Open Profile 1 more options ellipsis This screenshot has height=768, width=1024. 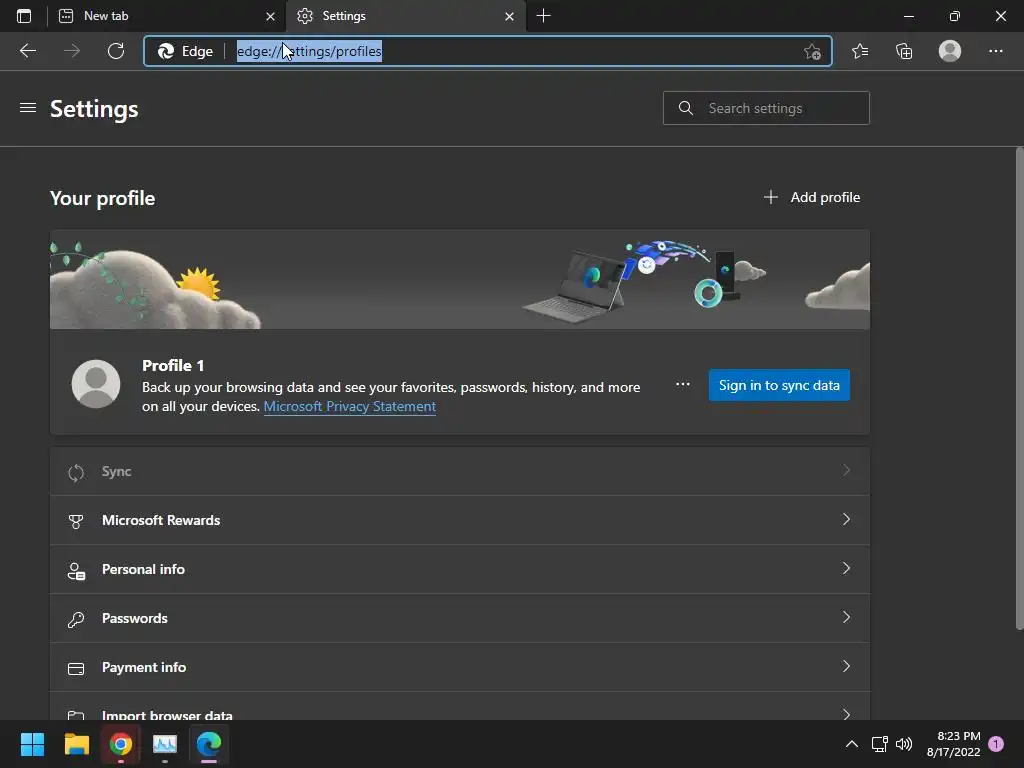coord(682,384)
